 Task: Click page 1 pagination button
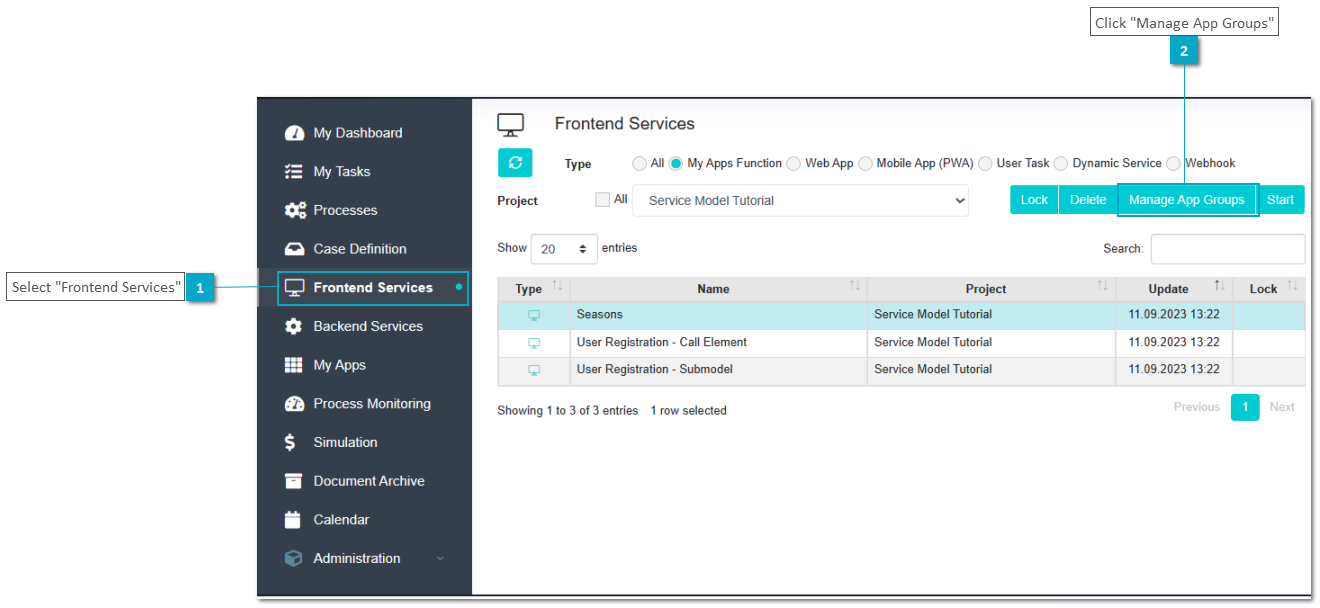1245,407
